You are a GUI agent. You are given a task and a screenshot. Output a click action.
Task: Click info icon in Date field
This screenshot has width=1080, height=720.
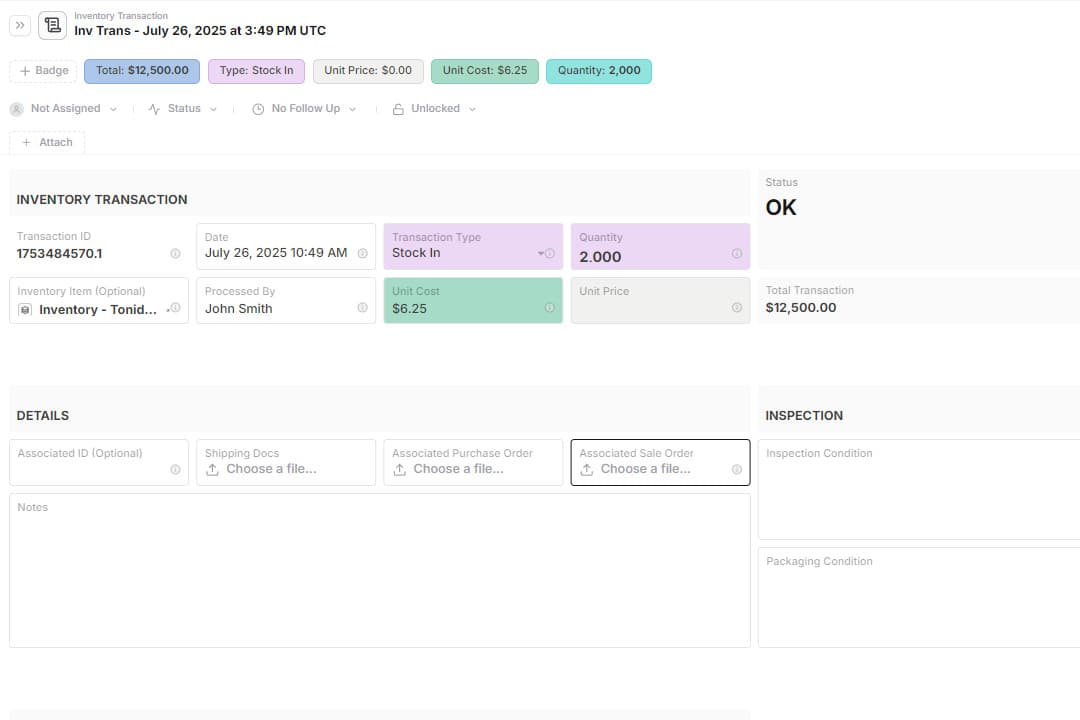362,254
